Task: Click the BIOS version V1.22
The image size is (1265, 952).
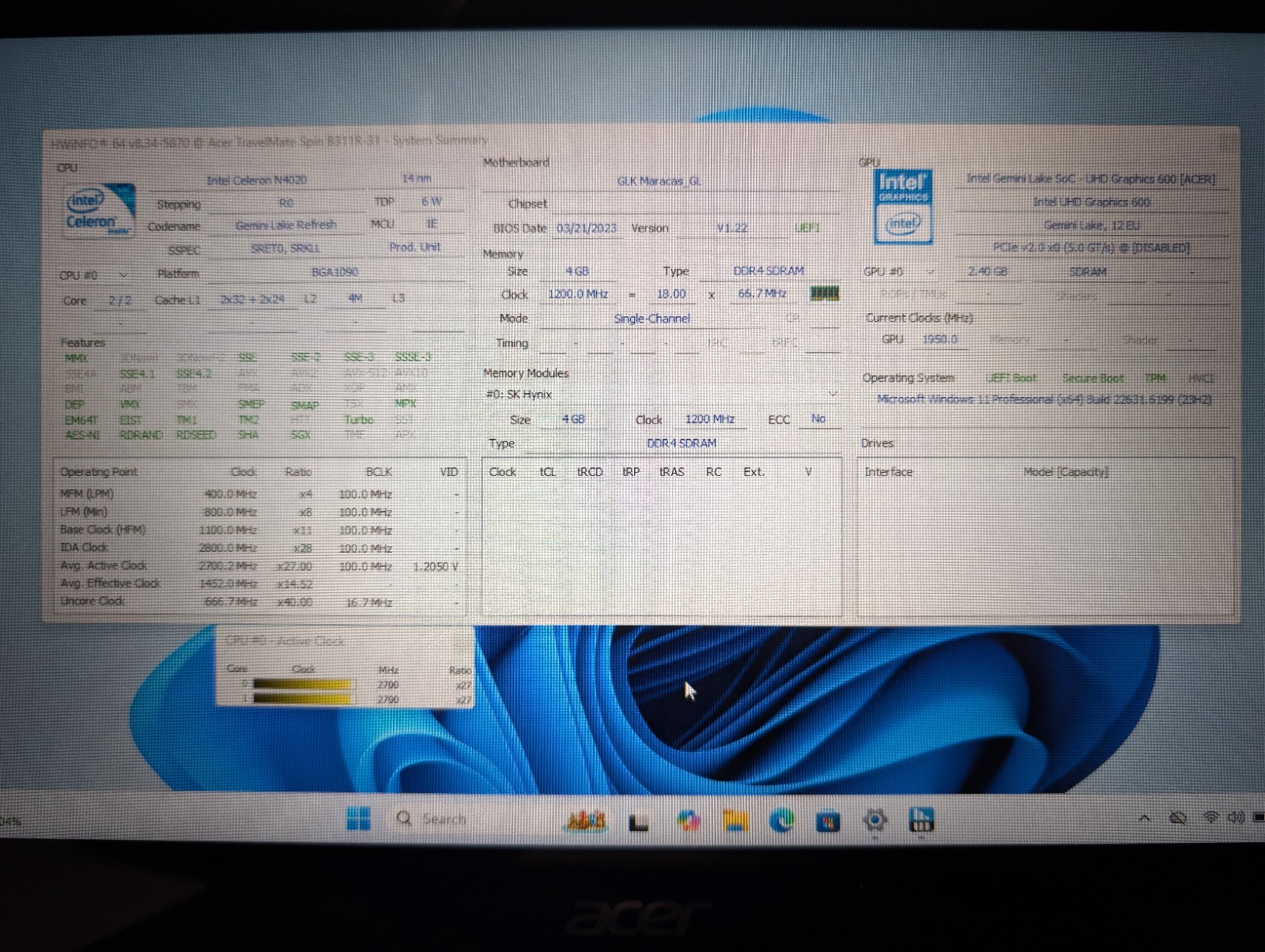Action: coord(732,228)
